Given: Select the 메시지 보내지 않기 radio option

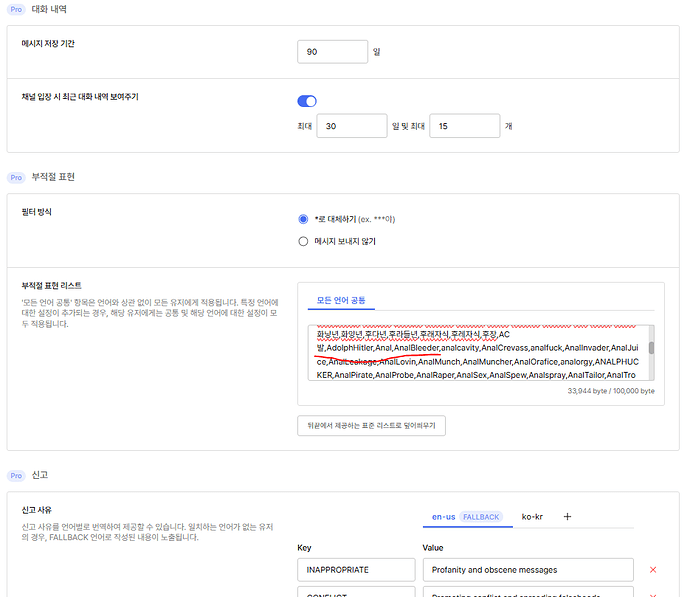Looking at the screenshot, I should (x=303, y=242).
